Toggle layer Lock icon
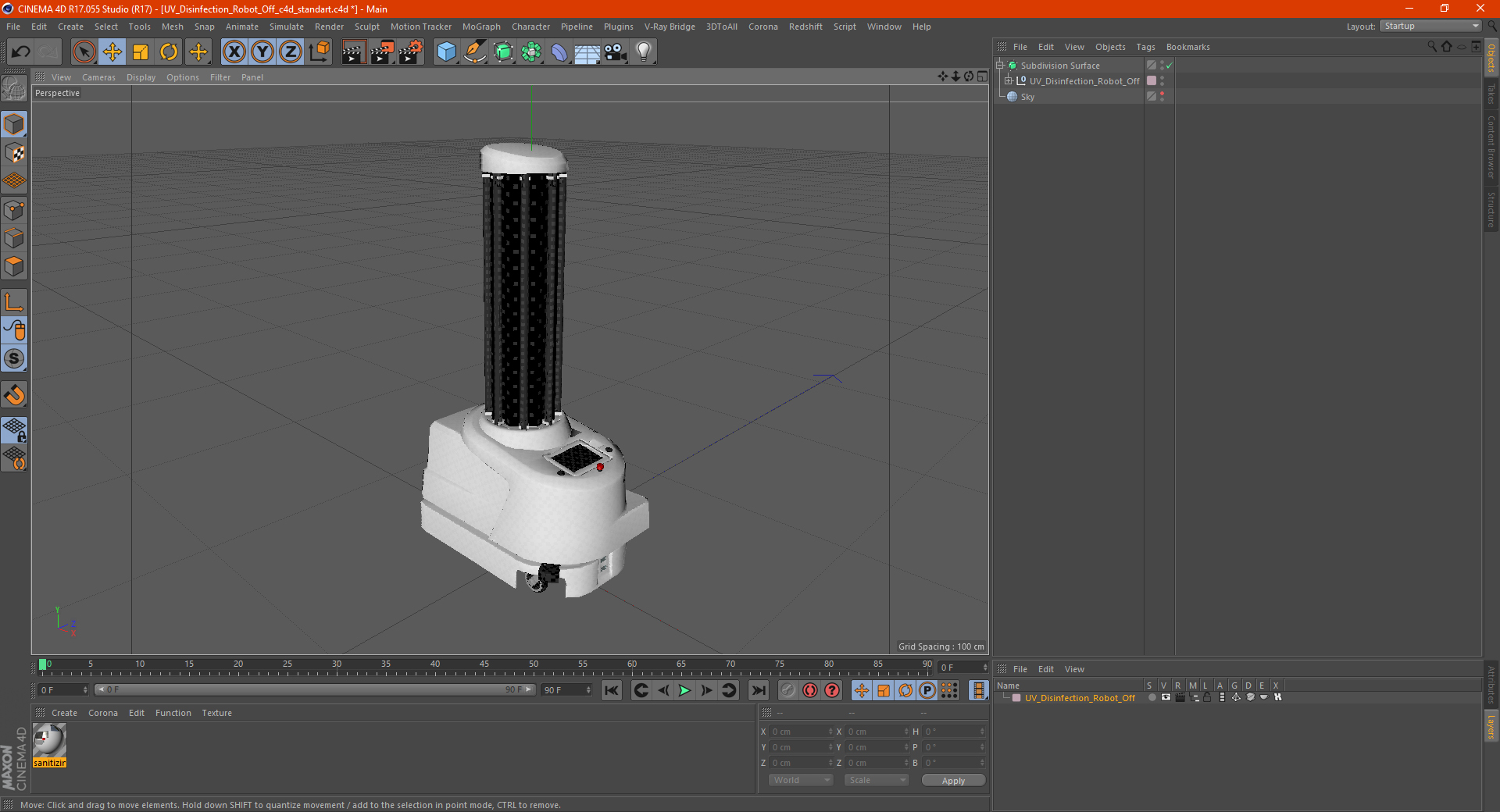This screenshot has width=1500, height=812. coord(1207,697)
